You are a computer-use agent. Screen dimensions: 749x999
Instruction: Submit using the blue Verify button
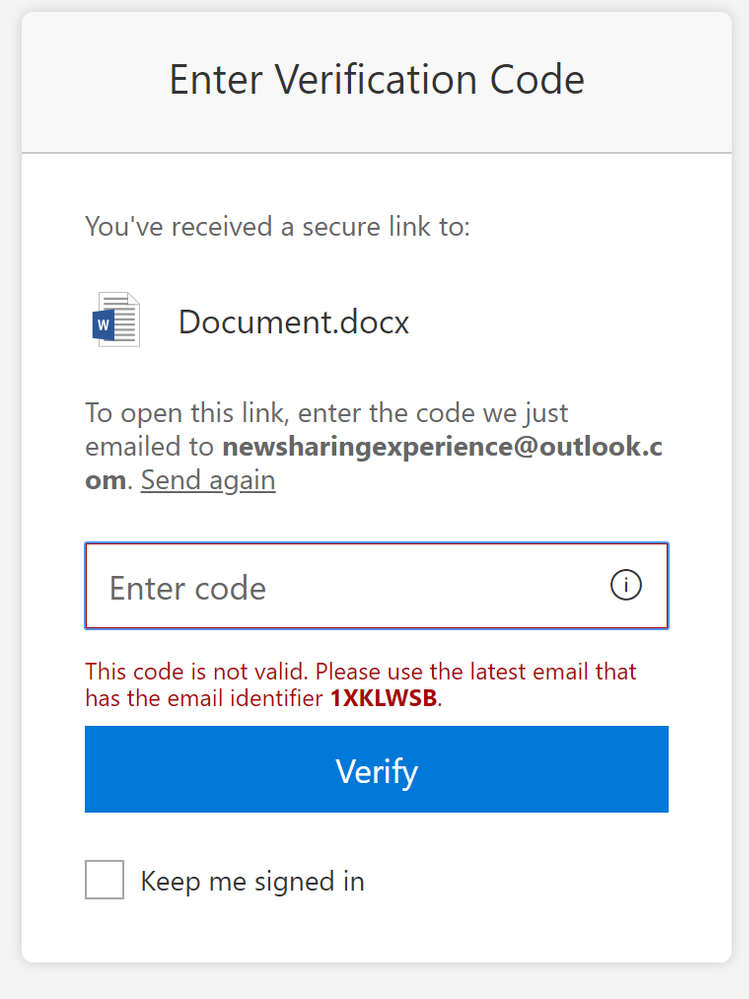tap(376, 769)
